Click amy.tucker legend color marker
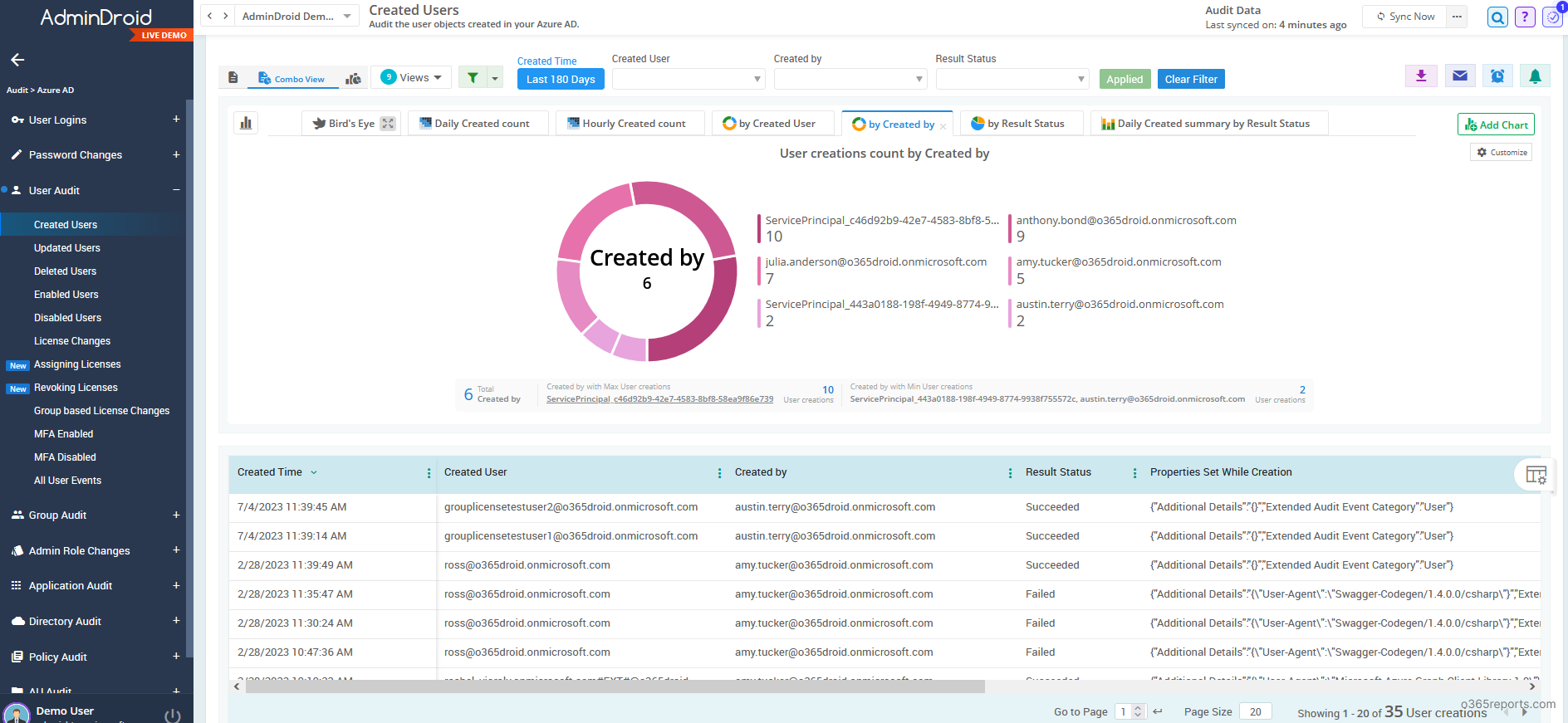This screenshot has height=723, width=1568. coord(1010,271)
